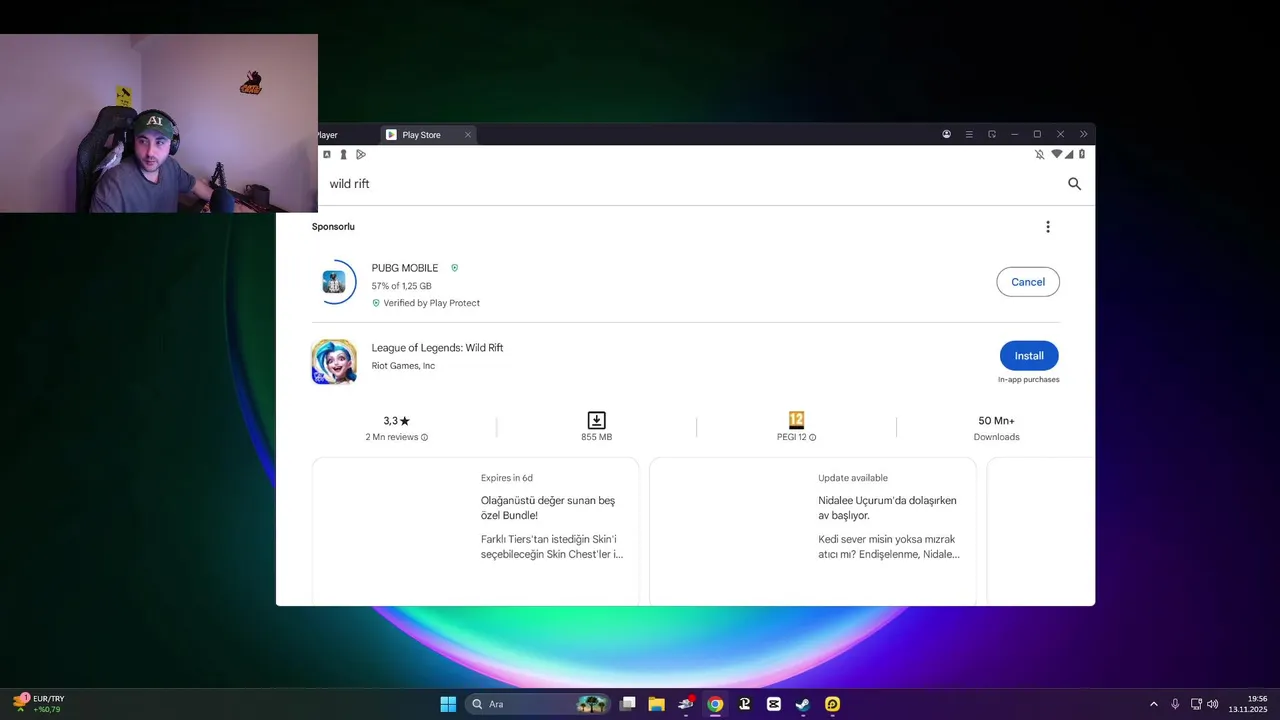
Task: Open the emulator account profile icon
Action: [946, 134]
